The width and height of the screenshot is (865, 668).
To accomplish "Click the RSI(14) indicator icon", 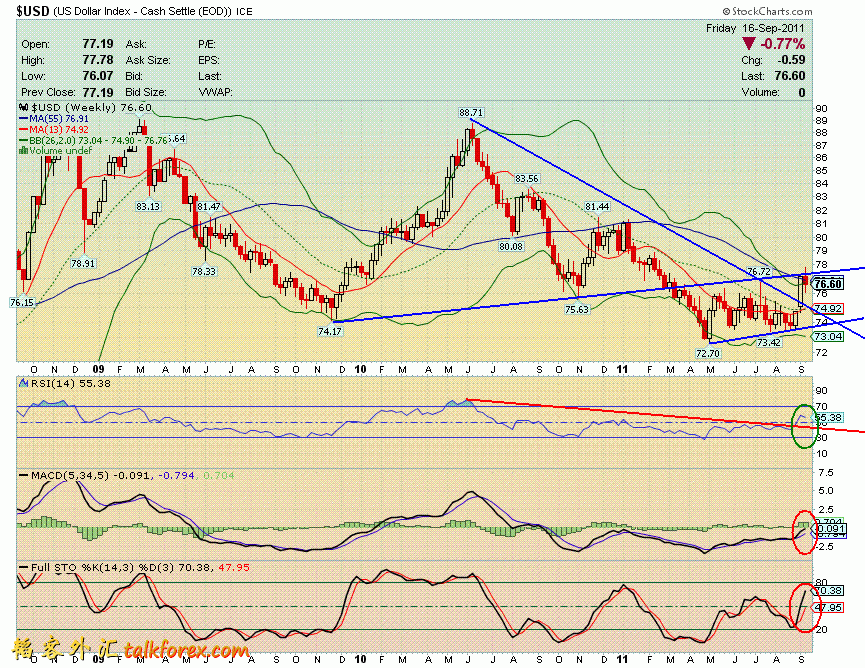I will (24, 383).
